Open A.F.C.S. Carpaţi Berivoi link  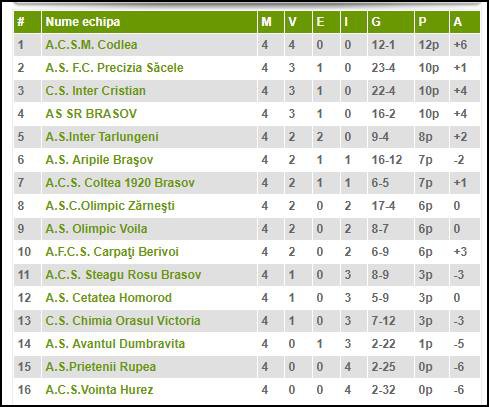[x=112, y=252]
